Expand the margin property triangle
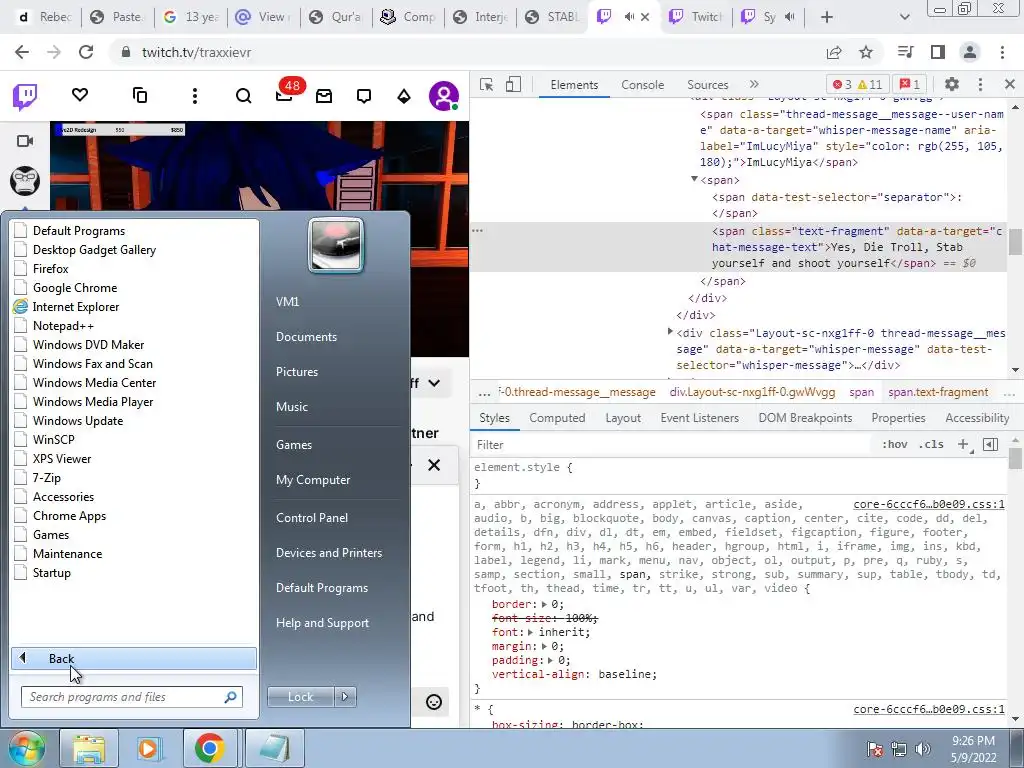The height and width of the screenshot is (768, 1024). click(x=544, y=646)
